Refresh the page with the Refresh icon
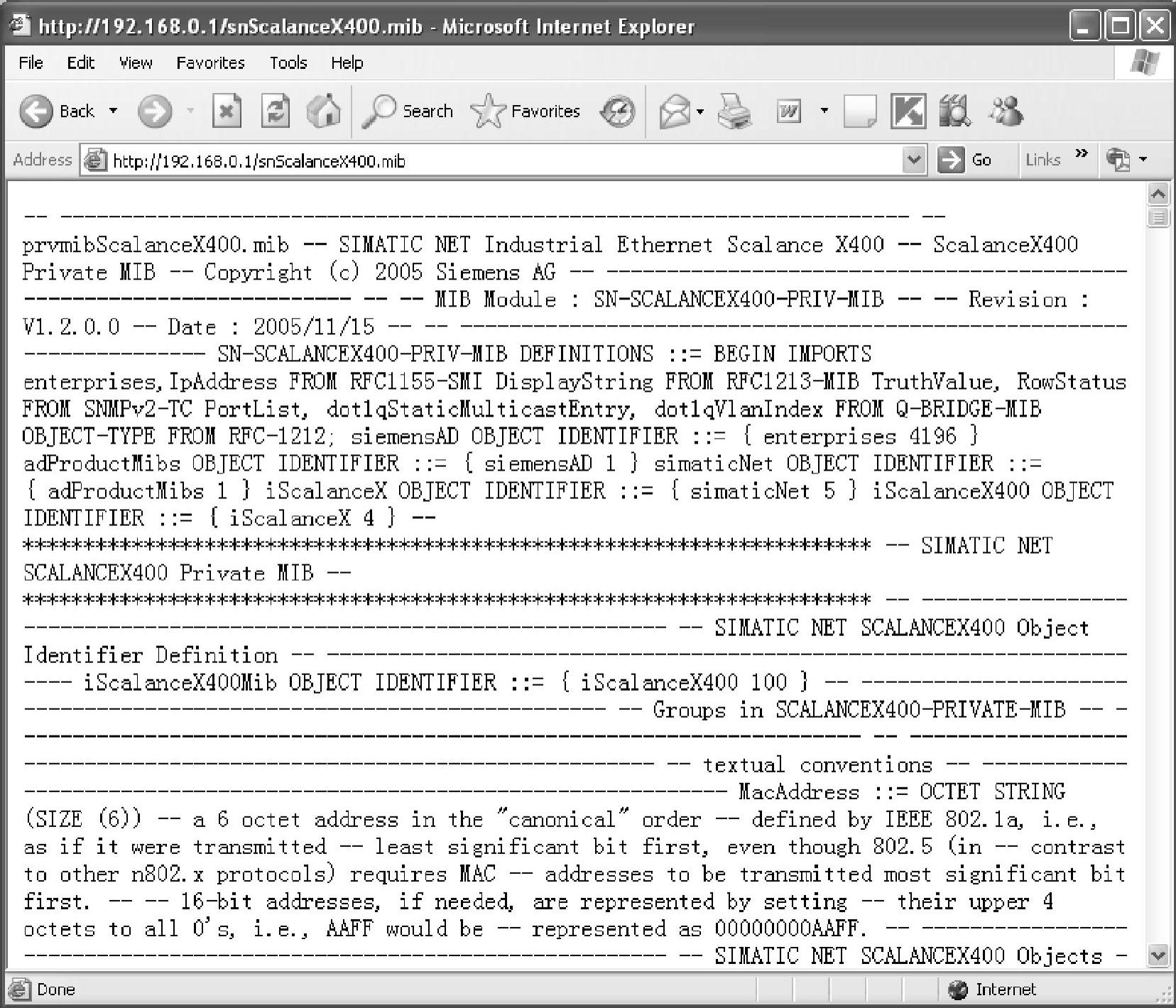This screenshot has height=1008, width=1176. (x=275, y=111)
